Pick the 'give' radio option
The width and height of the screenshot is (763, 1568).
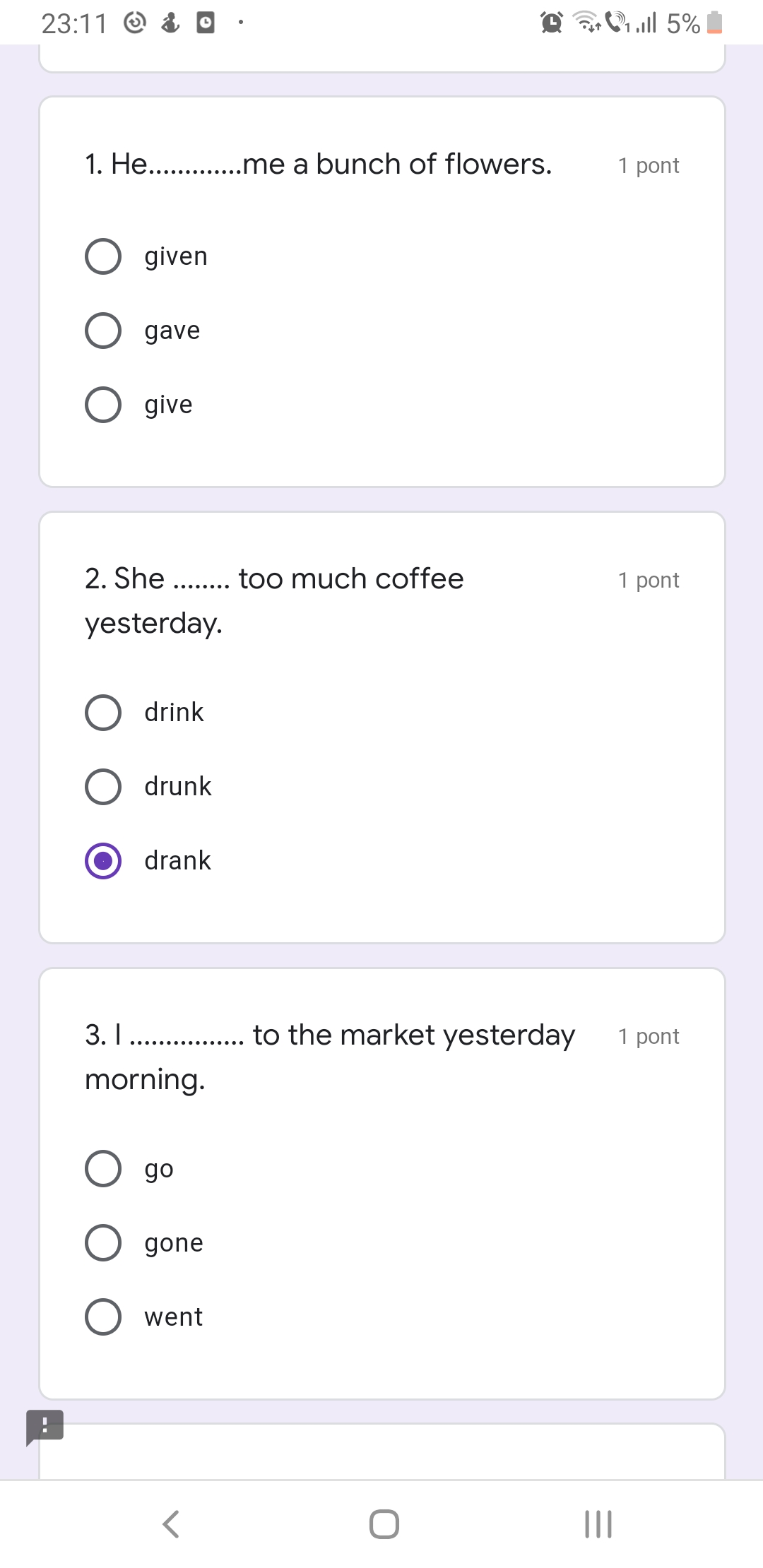(x=103, y=405)
